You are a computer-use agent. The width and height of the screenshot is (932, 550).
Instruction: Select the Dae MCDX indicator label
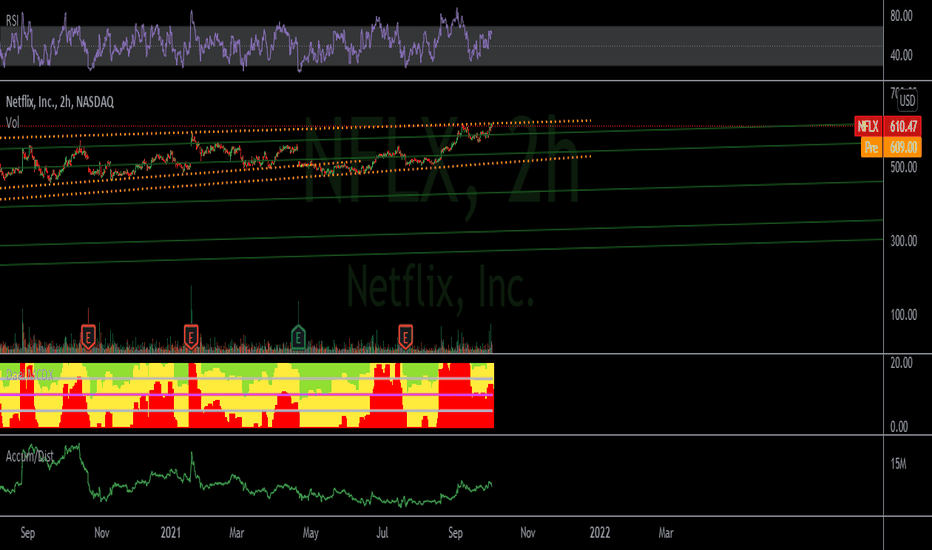click(30, 375)
